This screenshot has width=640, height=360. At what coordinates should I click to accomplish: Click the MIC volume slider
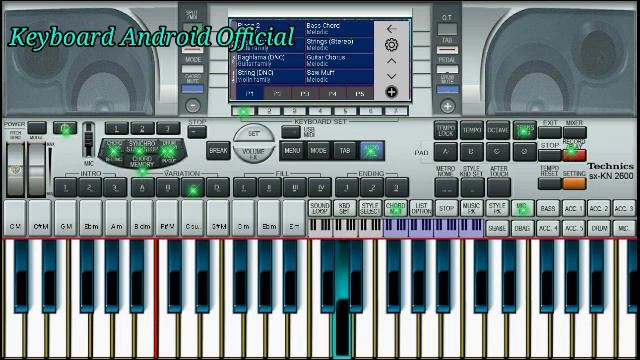click(88, 139)
